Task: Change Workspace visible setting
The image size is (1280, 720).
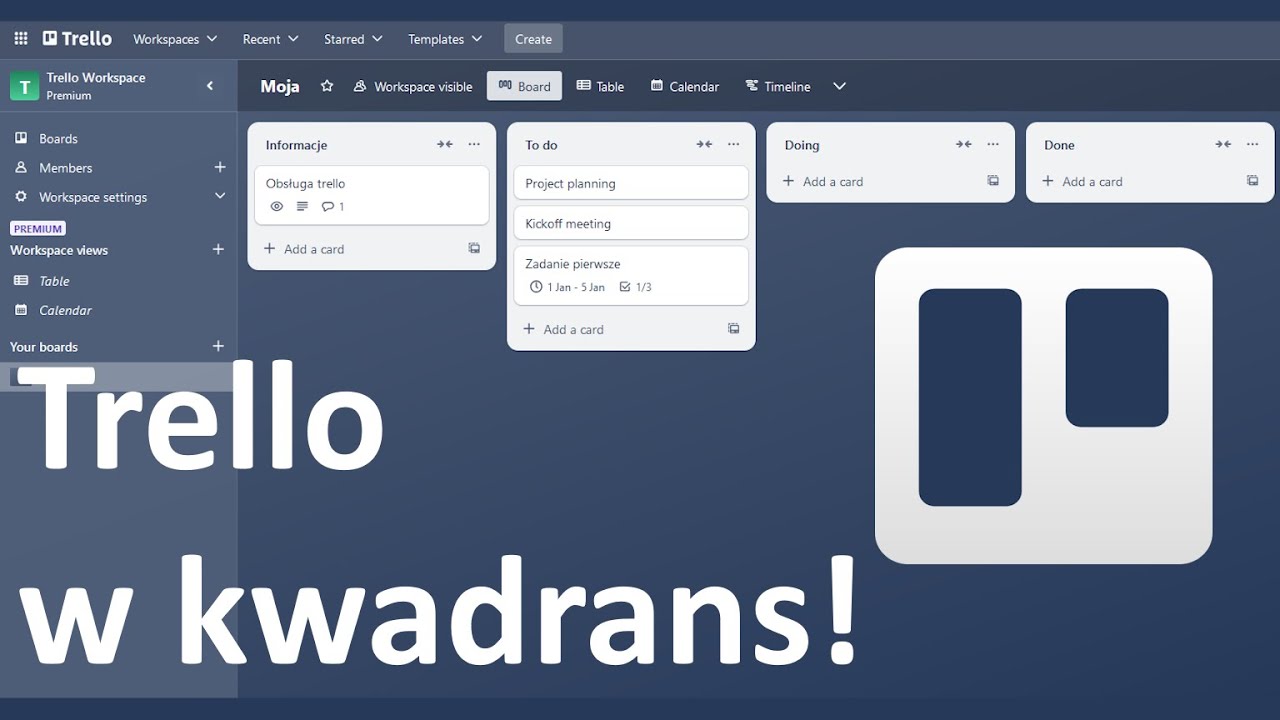Action: 412,86
